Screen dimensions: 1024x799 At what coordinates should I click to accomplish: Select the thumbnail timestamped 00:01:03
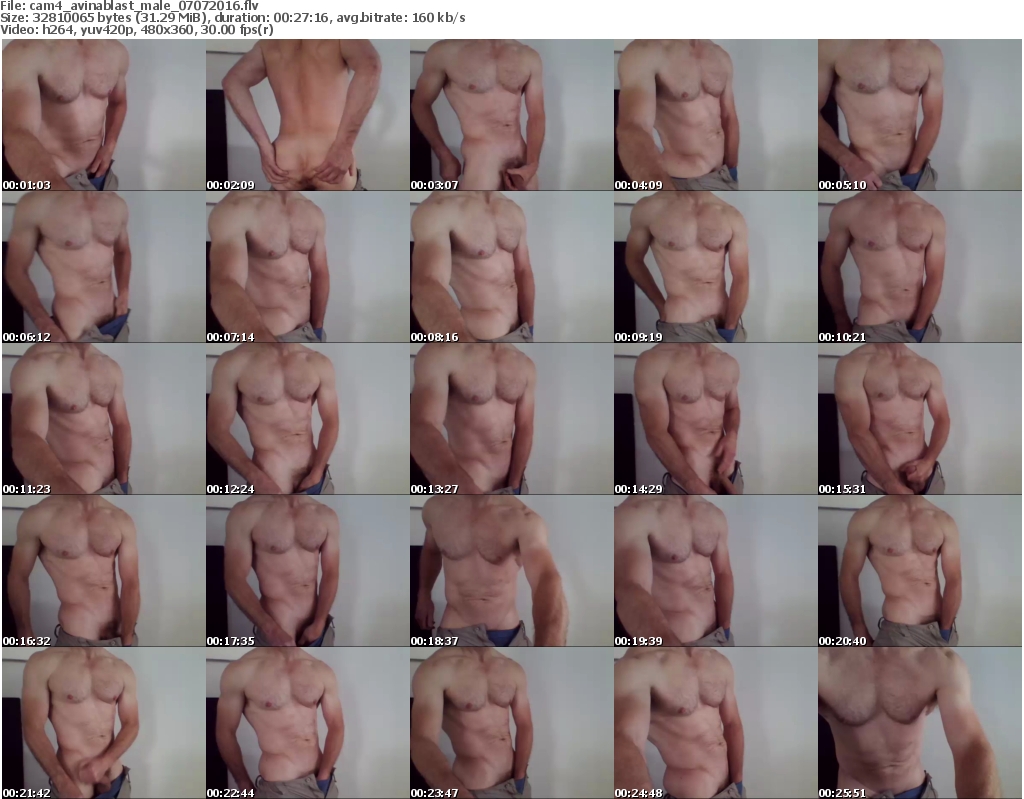pos(104,114)
